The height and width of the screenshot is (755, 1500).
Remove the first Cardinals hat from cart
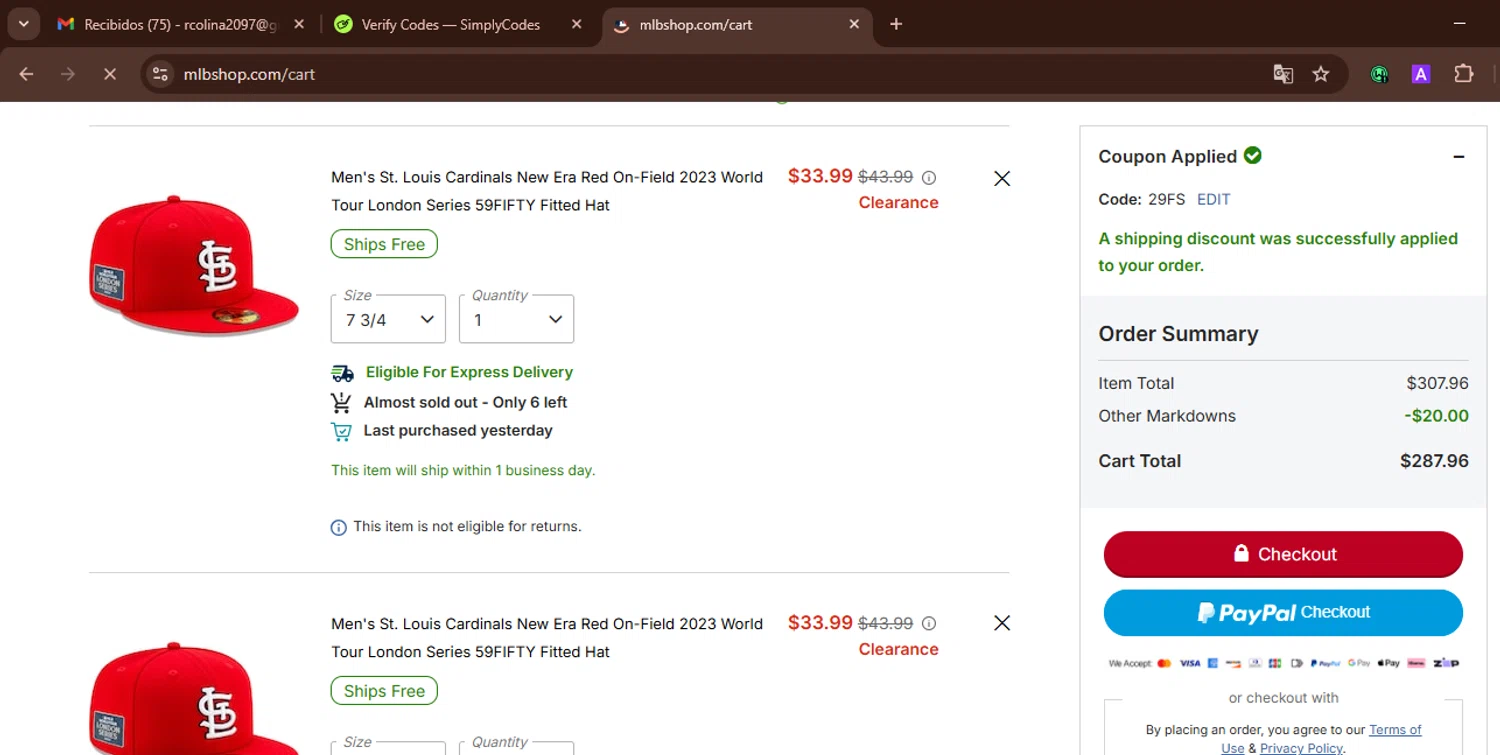tap(1001, 178)
